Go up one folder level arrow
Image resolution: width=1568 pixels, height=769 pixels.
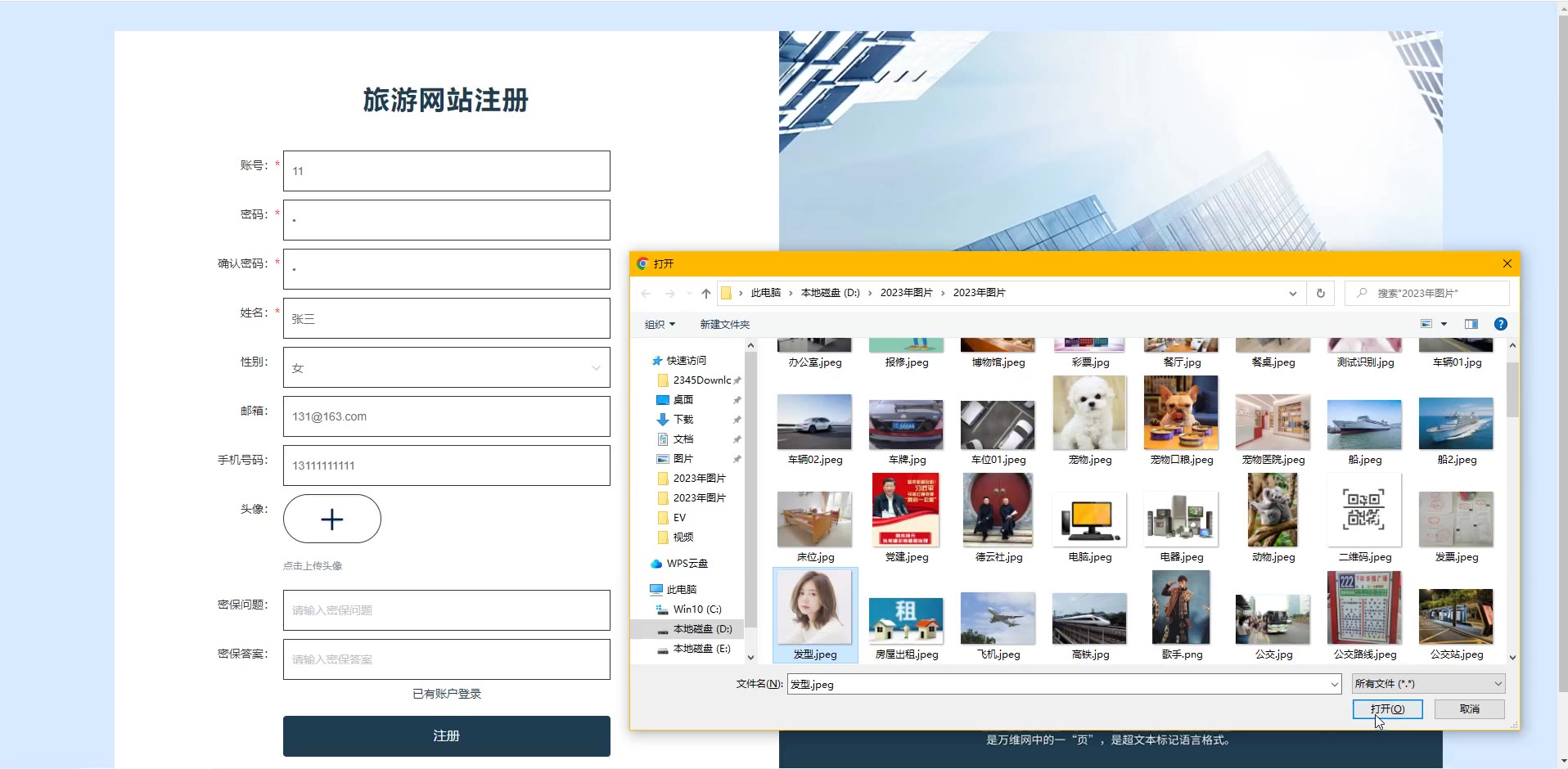click(705, 293)
